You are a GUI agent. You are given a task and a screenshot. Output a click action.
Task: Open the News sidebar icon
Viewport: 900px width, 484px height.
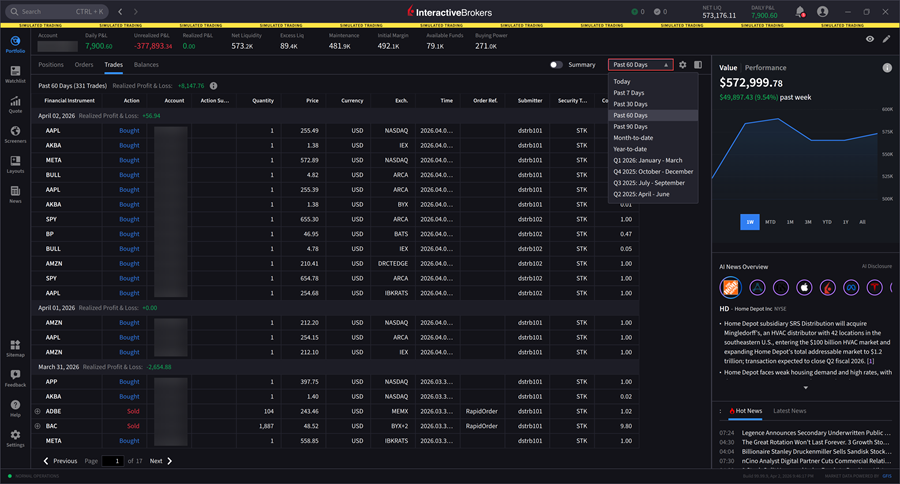click(15, 195)
